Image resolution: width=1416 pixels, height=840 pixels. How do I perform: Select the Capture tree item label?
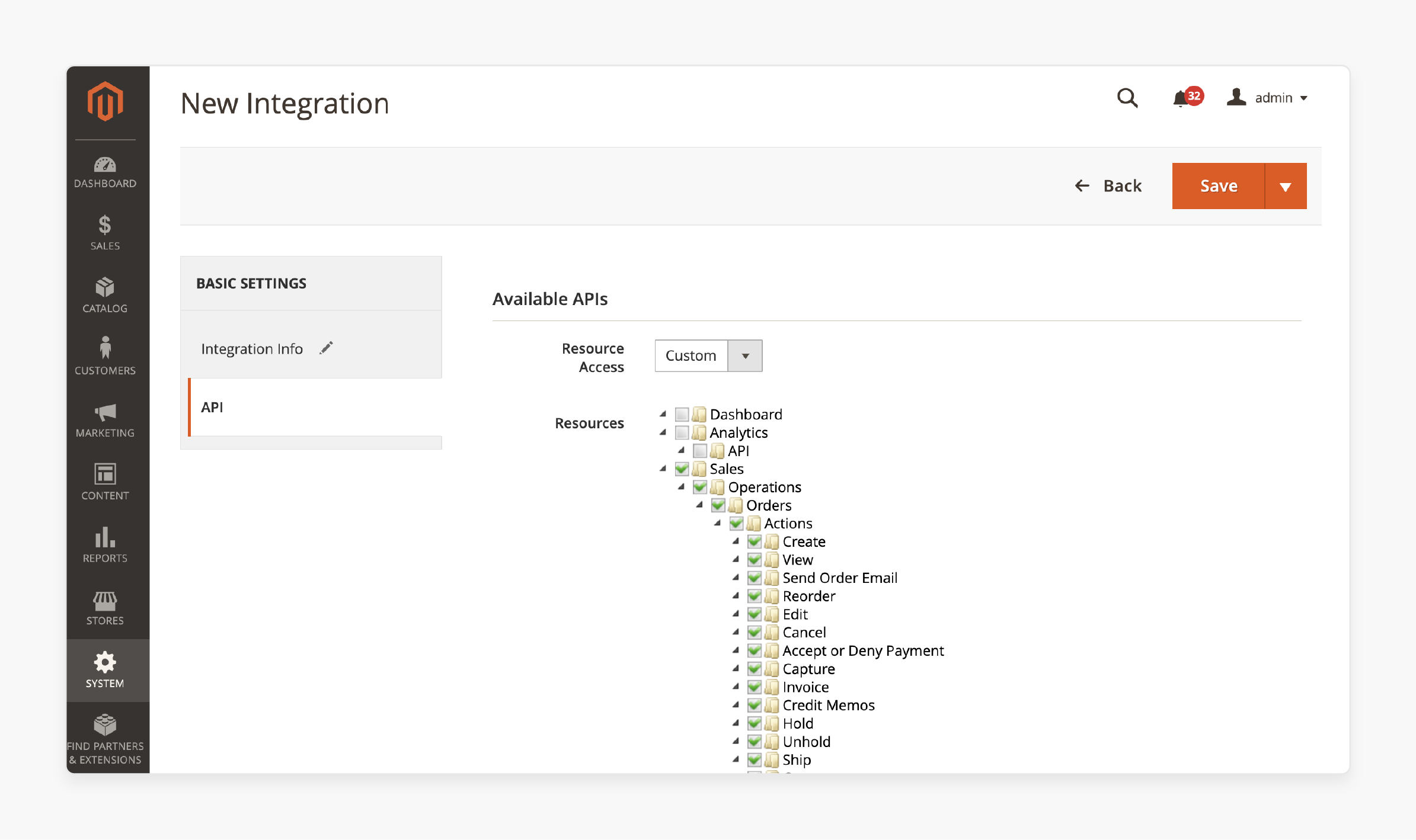[x=808, y=669]
